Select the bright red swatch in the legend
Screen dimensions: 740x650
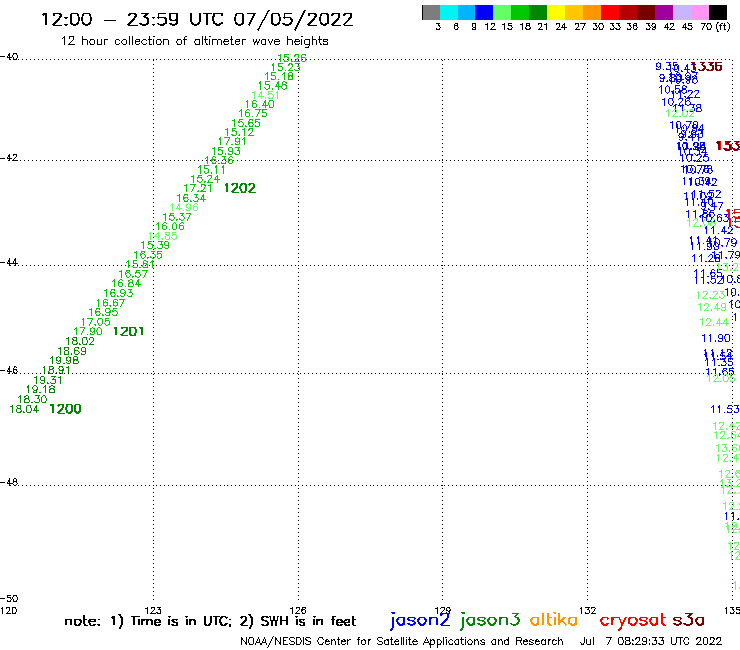click(x=610, y=12)
